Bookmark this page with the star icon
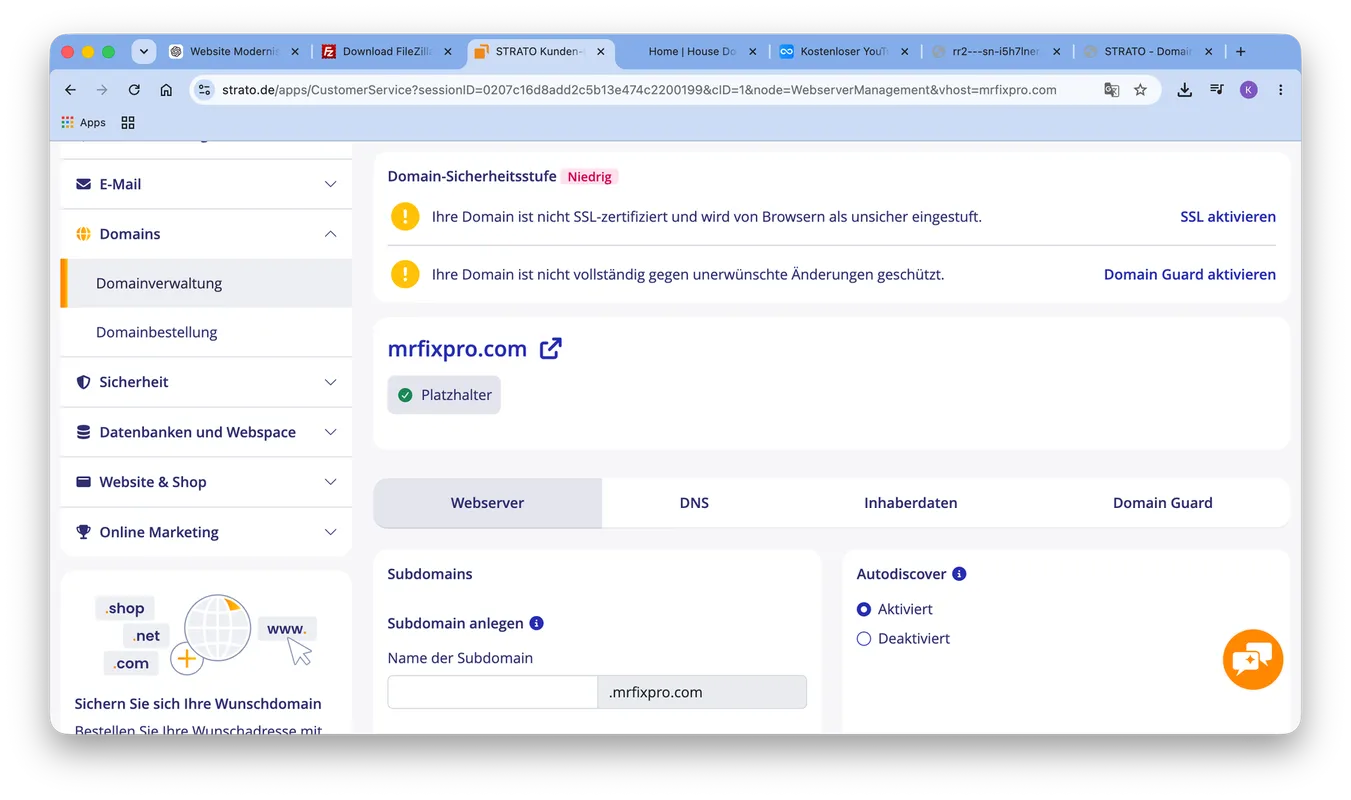Screen dimensions: 1351x800 [x=1140, y=90]
